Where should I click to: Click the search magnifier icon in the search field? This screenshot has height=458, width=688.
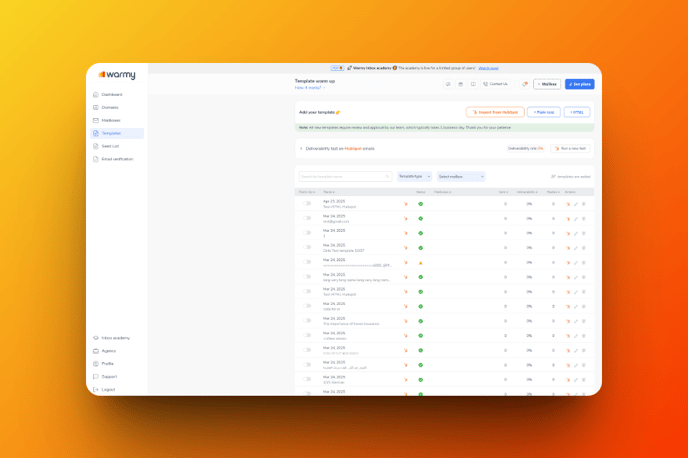[387, 176]
